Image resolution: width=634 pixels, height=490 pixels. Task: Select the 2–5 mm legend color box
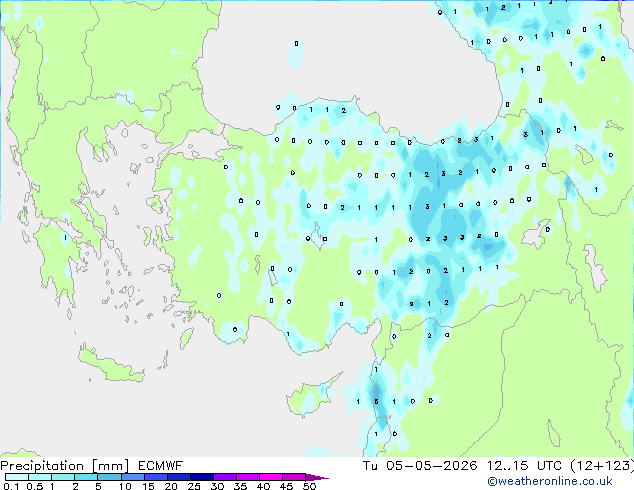pos(86,477)
